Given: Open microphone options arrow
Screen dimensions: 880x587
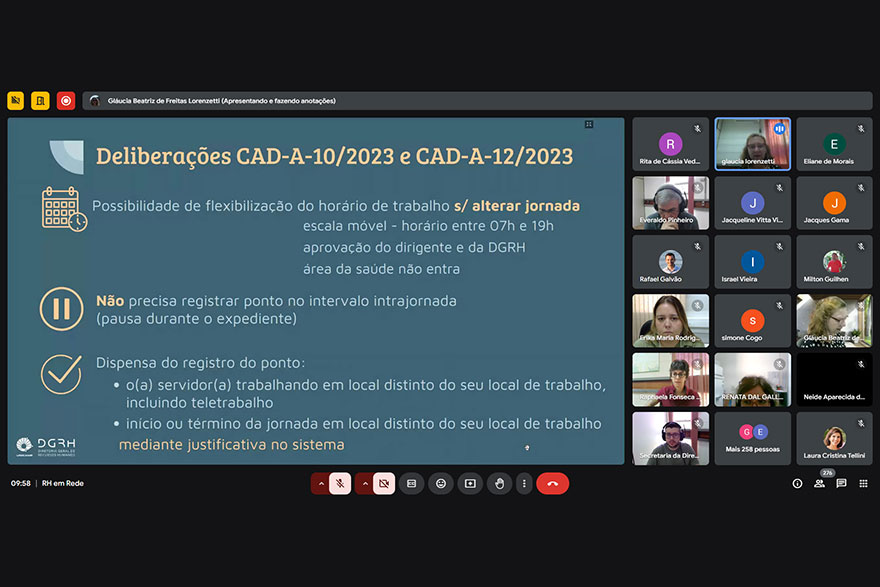Looking at the screenshot, I should 321,483.
